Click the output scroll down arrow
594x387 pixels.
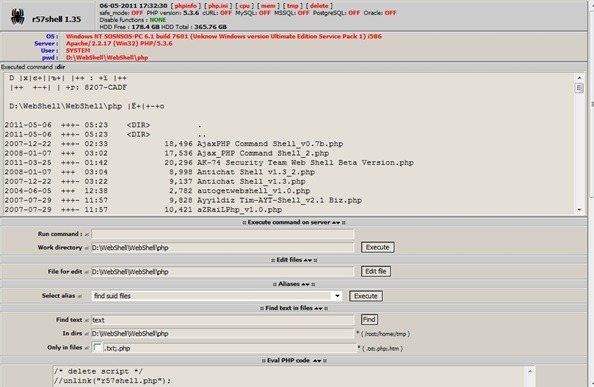point(579,210)
